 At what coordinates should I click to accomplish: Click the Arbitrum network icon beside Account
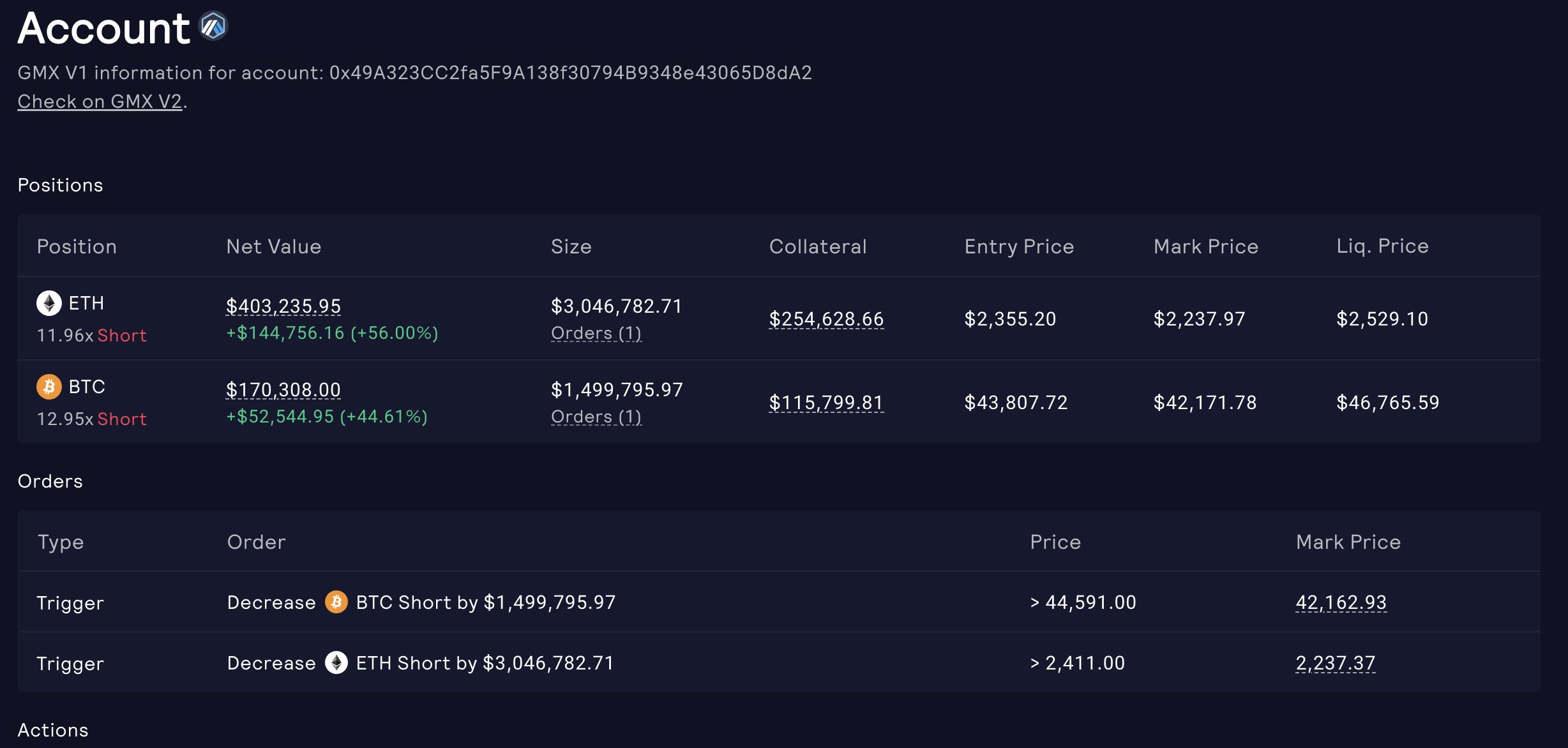(213, 26)
